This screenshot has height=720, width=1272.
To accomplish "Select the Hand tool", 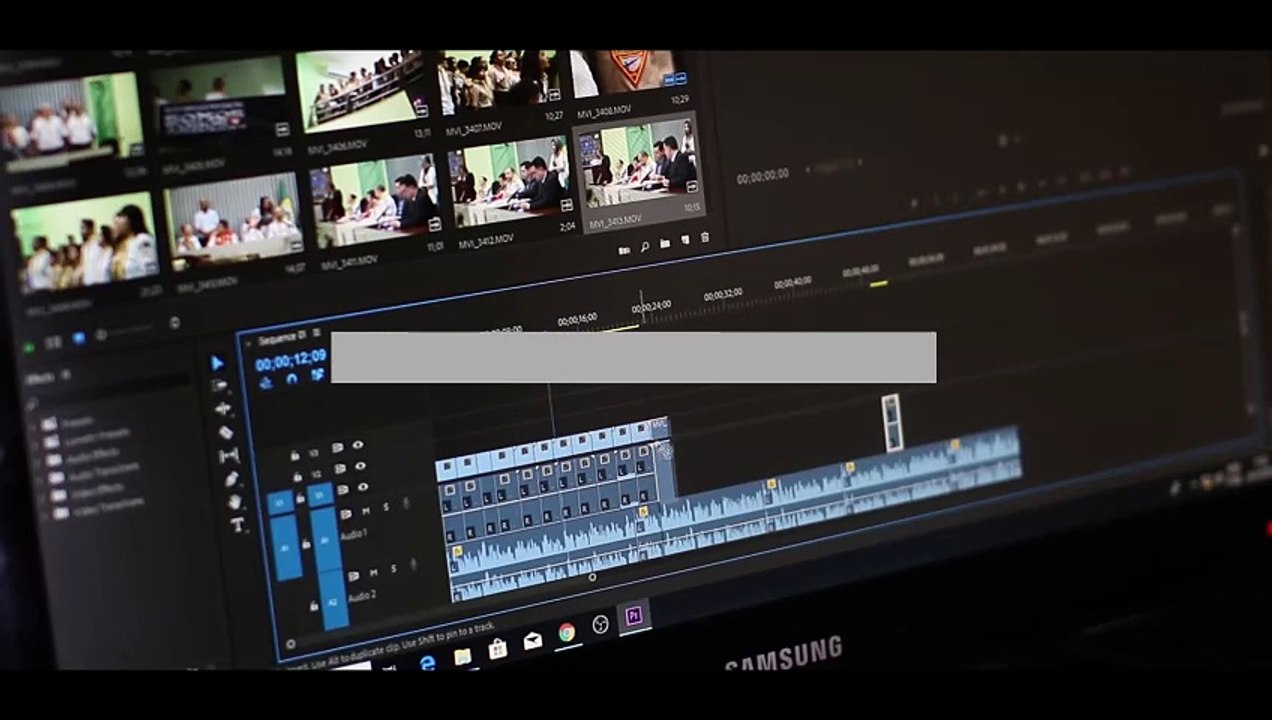I will (x=234, y=502).
